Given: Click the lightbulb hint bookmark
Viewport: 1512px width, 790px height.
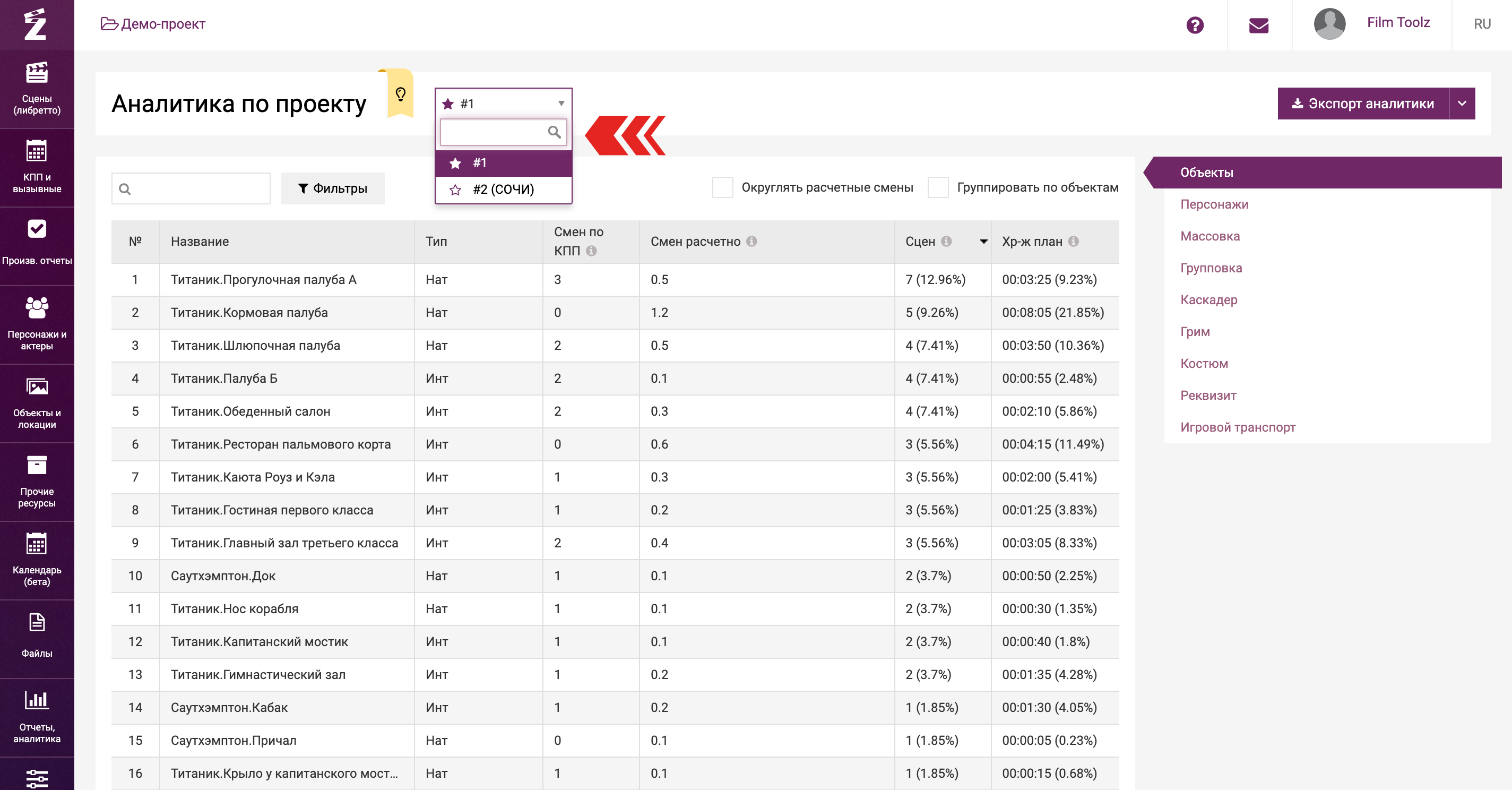Looking at the screenshot, I should pos(401,94).
